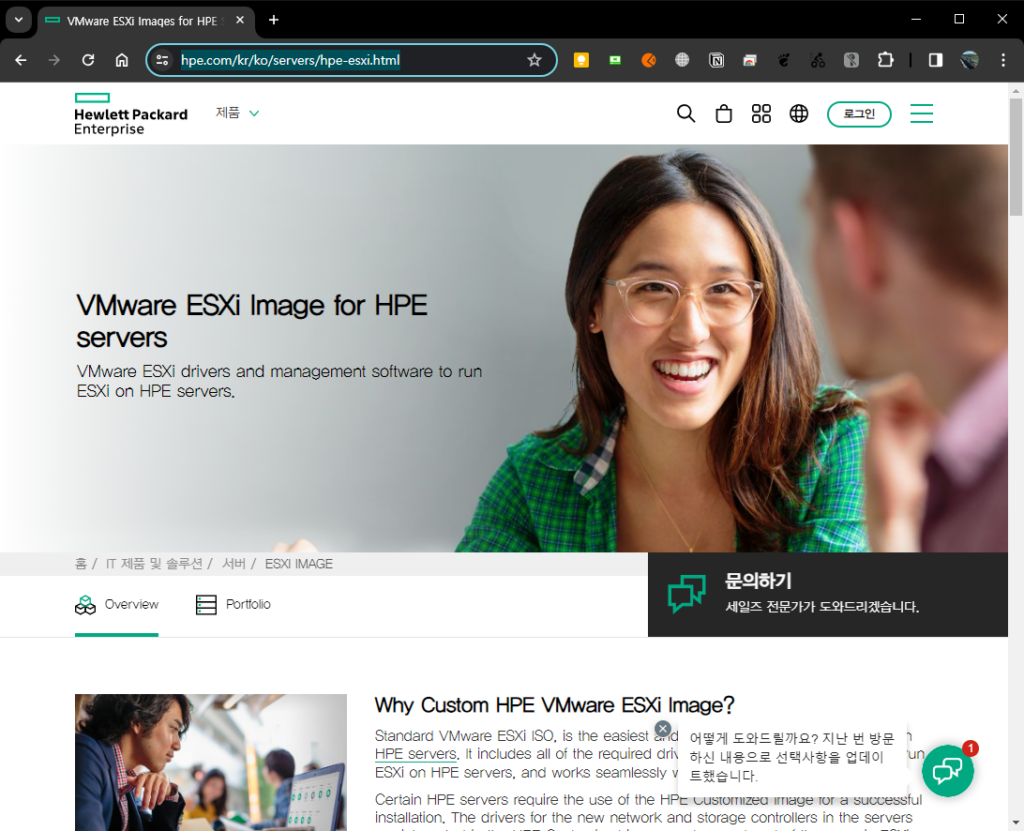This screenshot has width=1024, height=831.
Task: Click the 문의하기 contact panel
Action: coord(827,595)
